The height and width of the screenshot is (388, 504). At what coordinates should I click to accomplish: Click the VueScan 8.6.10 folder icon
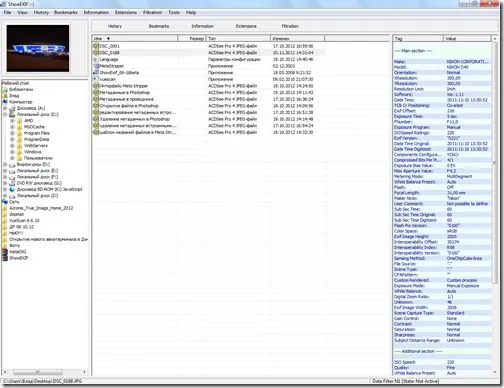coord(5,220)
